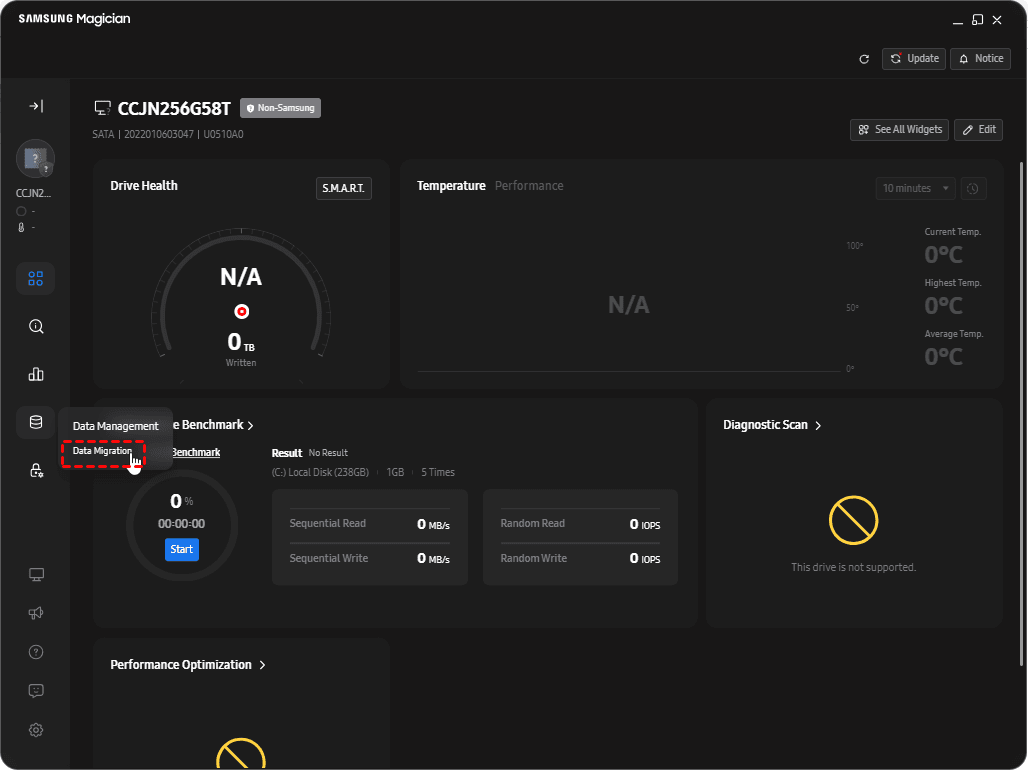This screenshot has width=1028, height=771.
Task: Open the Help question mark icon
Action: (36, 652)
